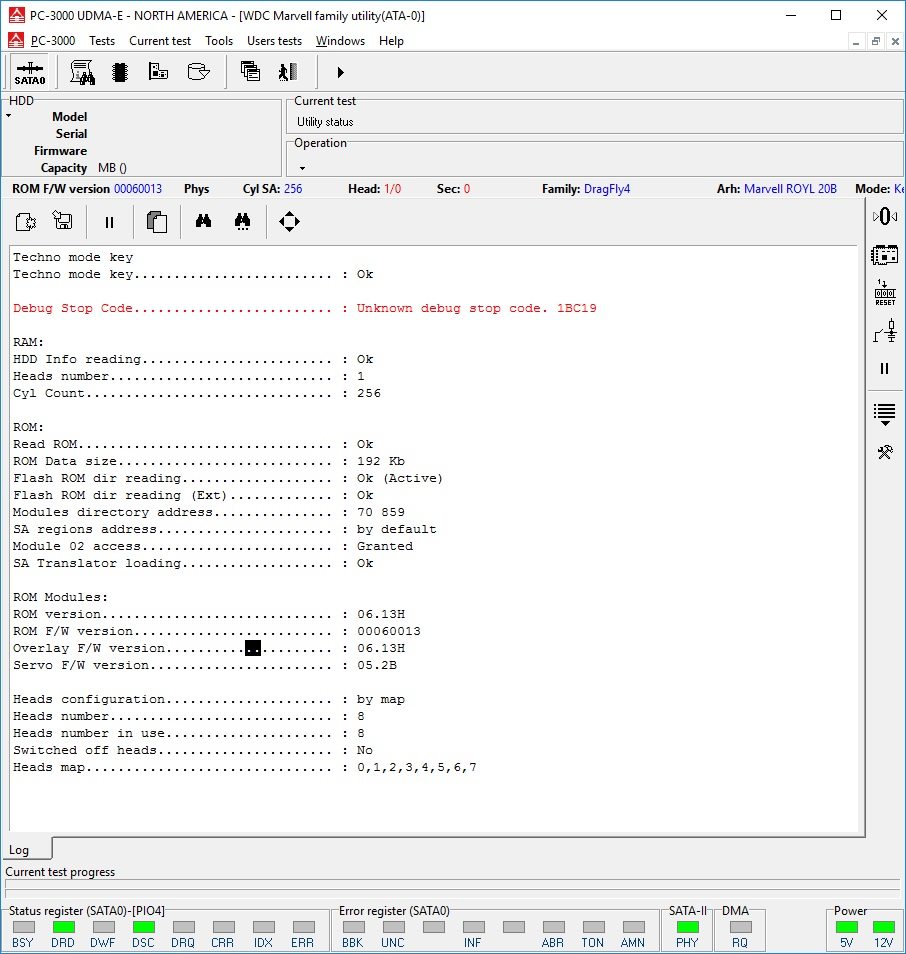Image resolution: width=906 pixels, height=954 pixels.
Task: Click the BSY status register indicator
Action: [24, 927]
